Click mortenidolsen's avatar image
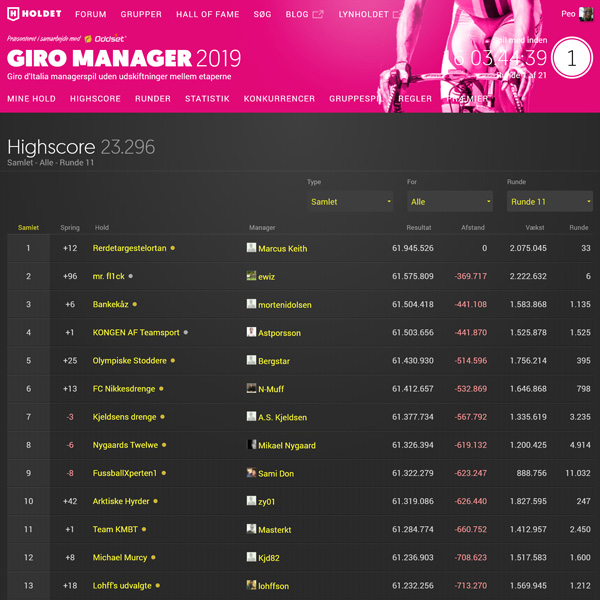The height and width of the screenshot is (600, 600). click(x=251, y=304)
